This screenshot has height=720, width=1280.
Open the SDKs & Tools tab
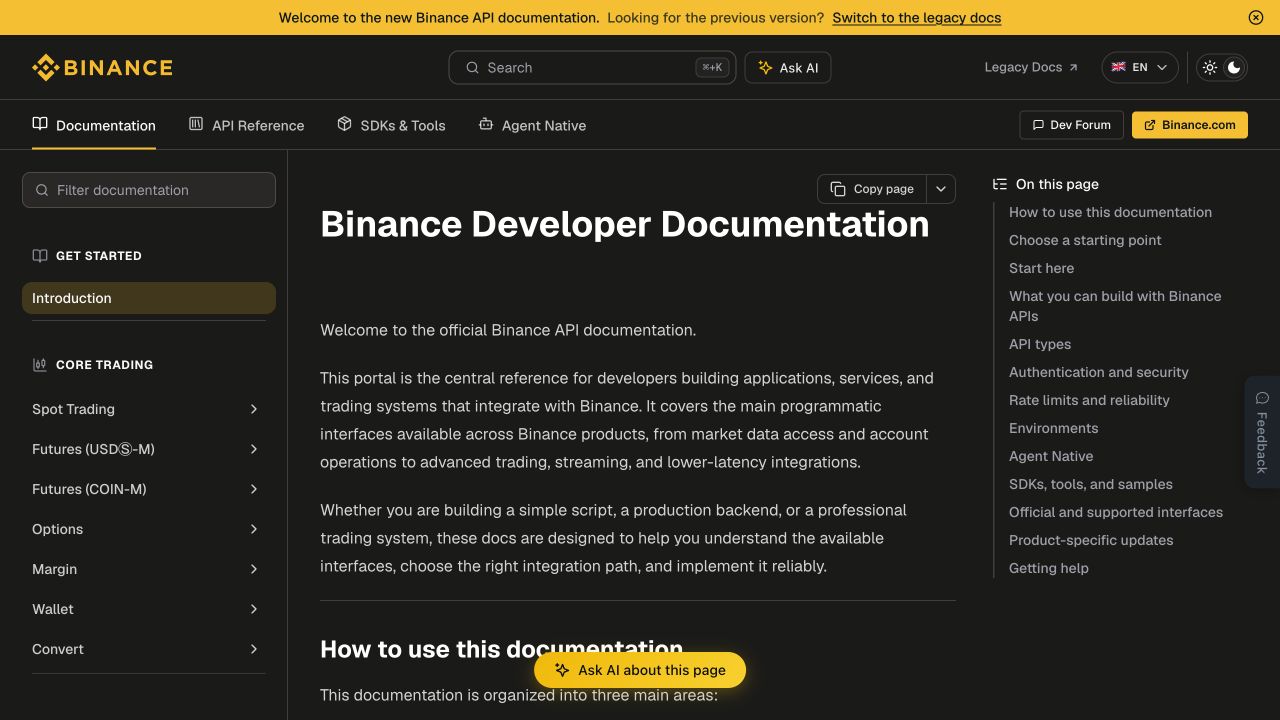tap(391, 125)
